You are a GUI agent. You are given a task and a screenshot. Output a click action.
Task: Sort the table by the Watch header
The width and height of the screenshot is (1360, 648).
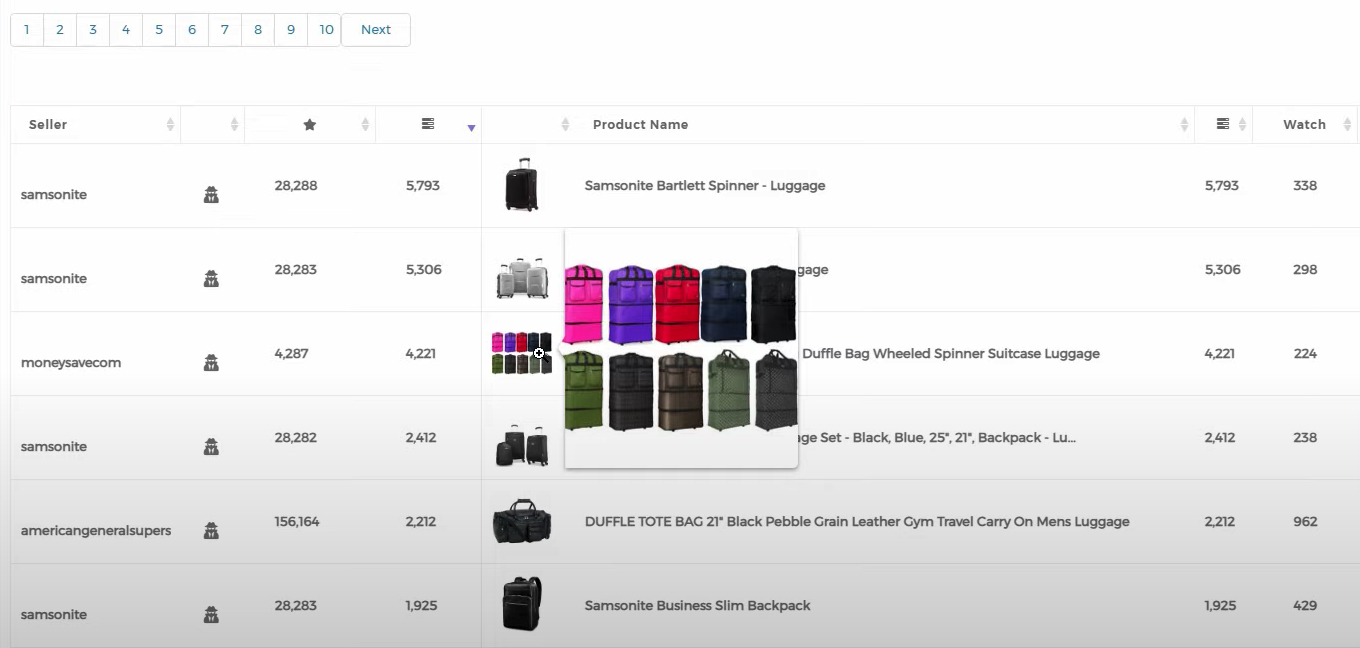[1304, 124]
